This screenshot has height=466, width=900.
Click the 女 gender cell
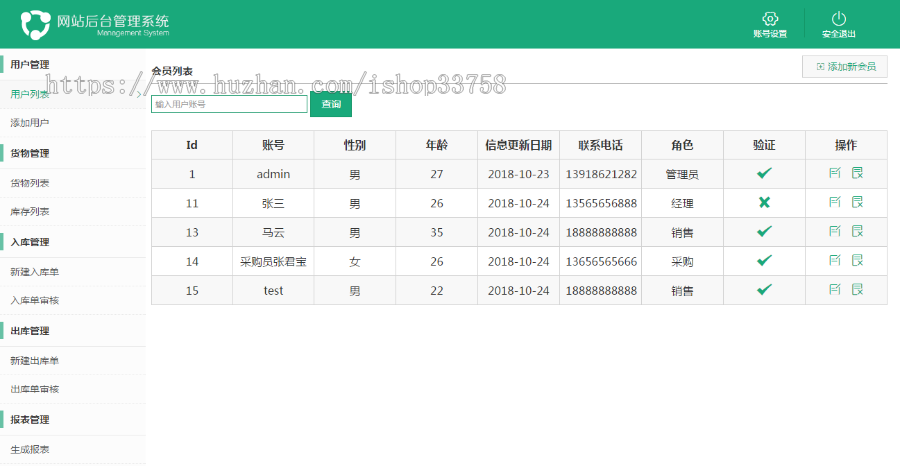pos(355,262)
